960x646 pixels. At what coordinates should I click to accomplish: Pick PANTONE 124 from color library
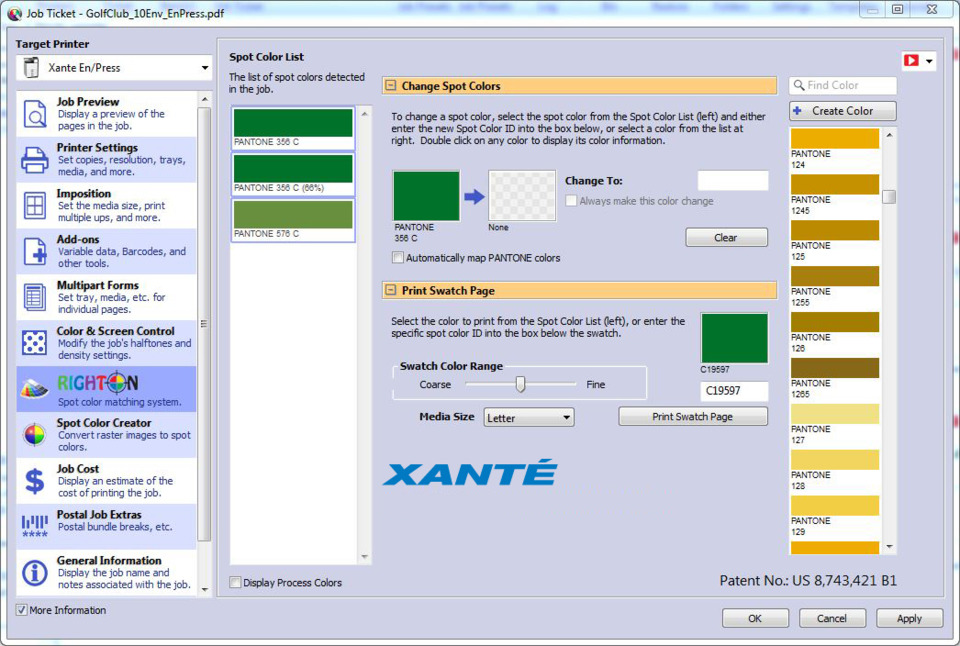[834, 149]
